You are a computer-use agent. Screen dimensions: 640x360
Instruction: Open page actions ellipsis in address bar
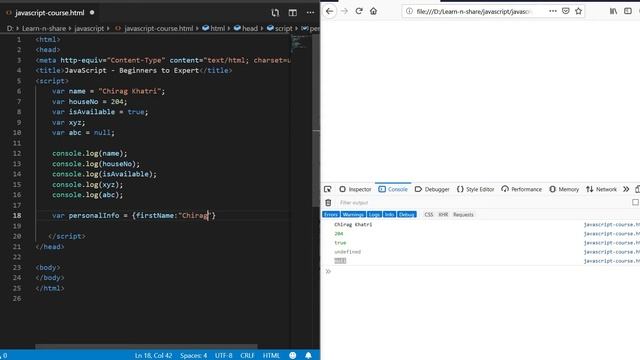point(553,11)
